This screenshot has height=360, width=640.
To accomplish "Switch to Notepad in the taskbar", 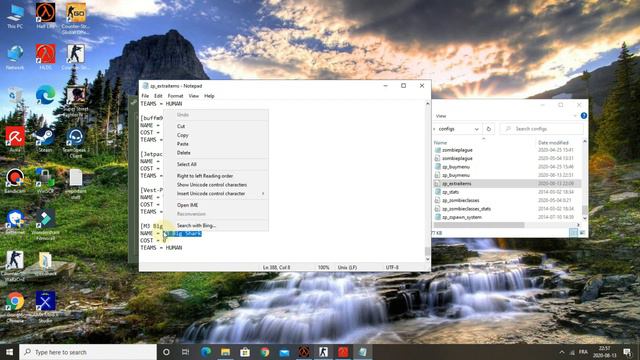I will (362, 352).
